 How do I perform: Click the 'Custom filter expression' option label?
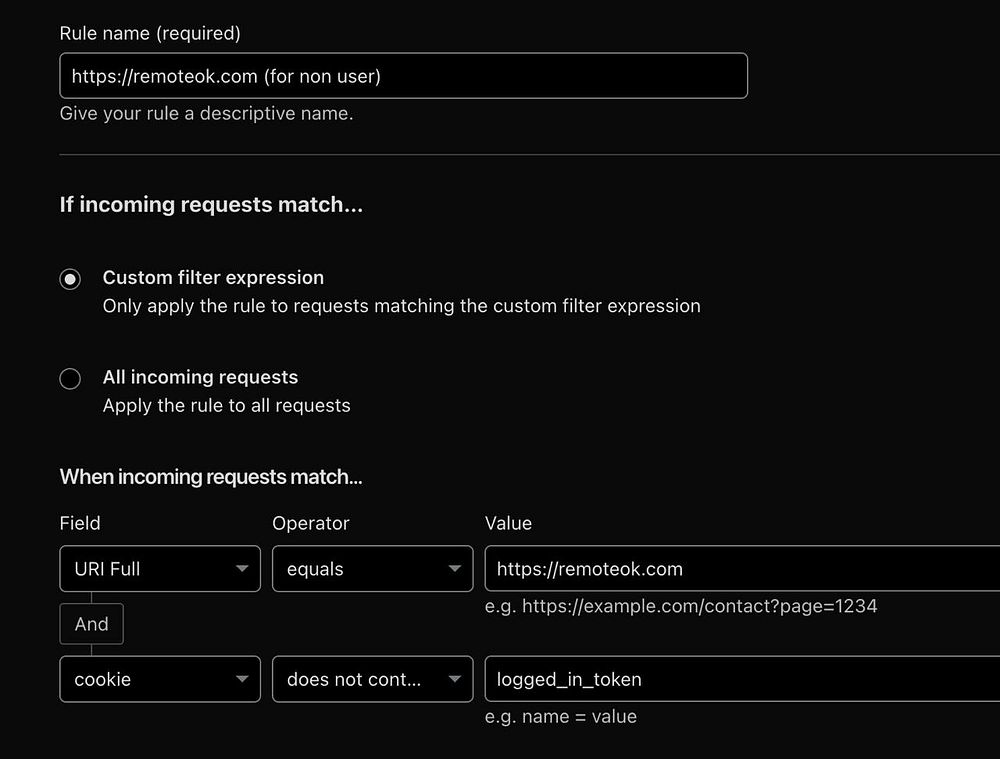pos(213,278)
